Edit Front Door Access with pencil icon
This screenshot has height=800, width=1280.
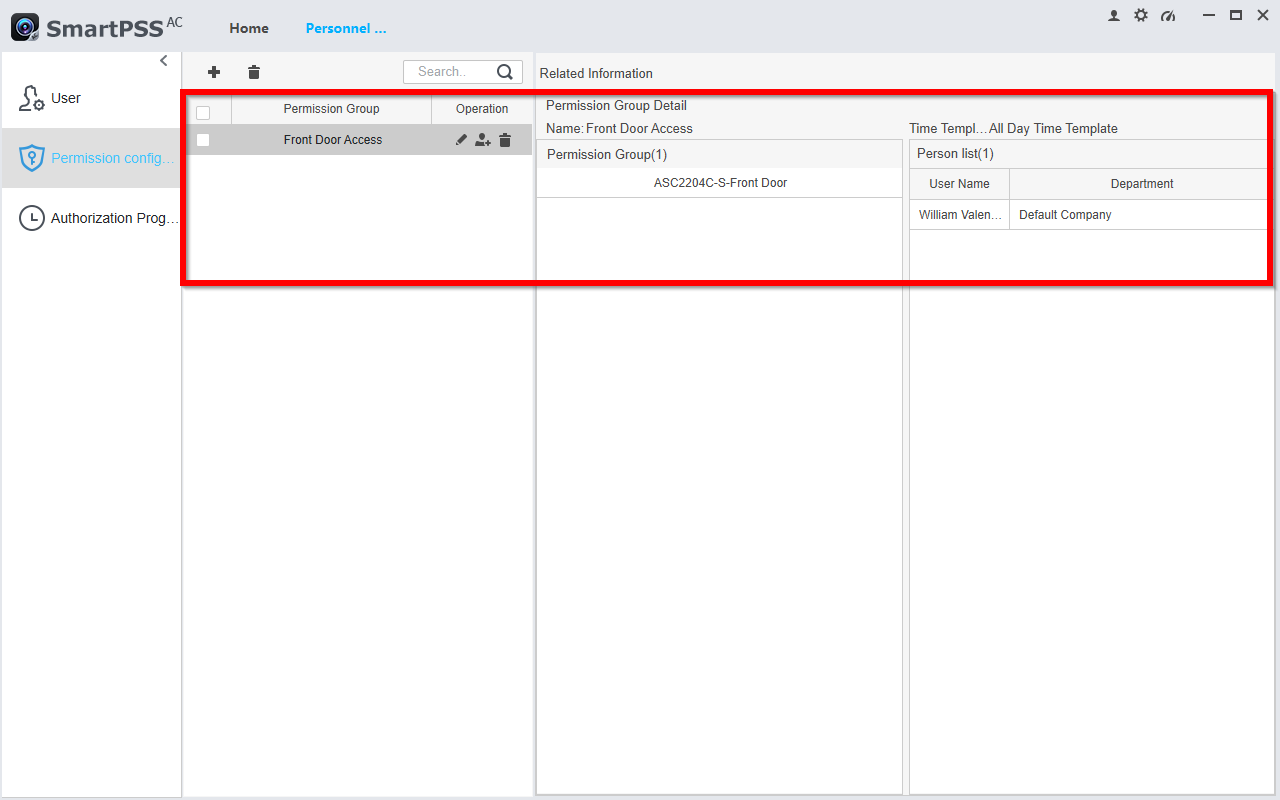point(461,140)
